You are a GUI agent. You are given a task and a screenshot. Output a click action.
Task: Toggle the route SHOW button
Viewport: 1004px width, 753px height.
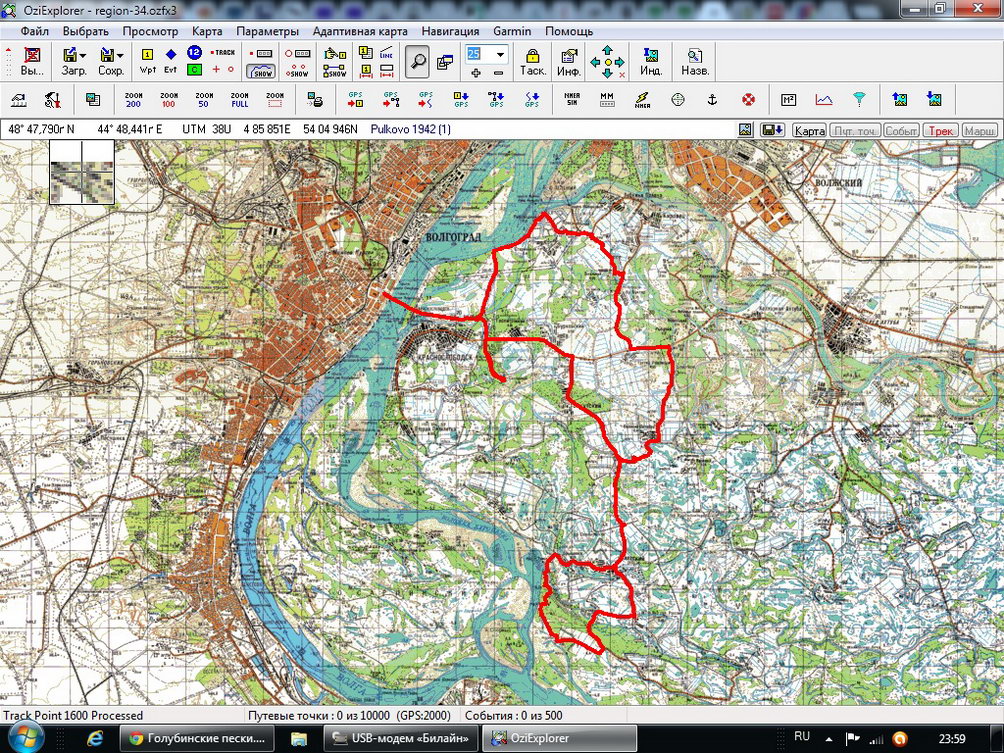pos(335,71)
